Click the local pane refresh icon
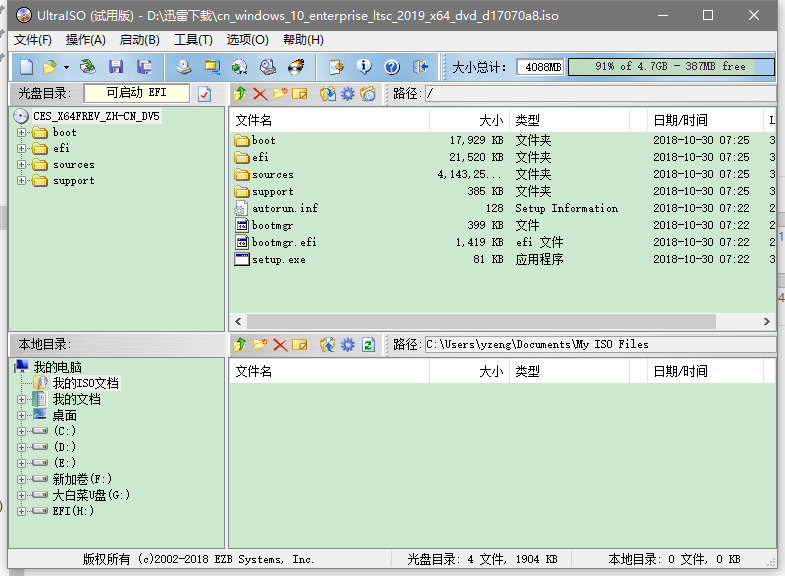 pos(368,344)
